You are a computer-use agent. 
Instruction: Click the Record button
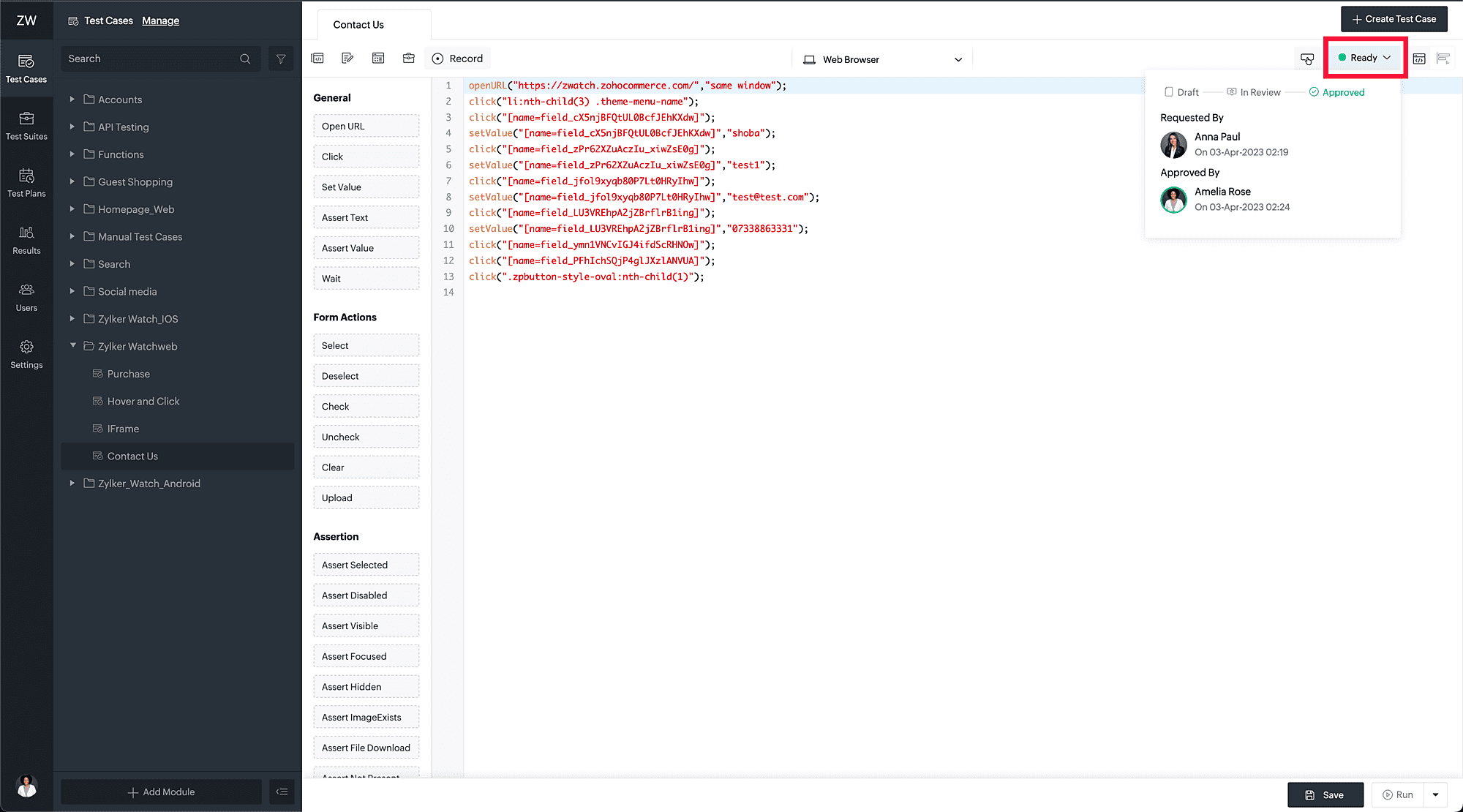(457, 59)
